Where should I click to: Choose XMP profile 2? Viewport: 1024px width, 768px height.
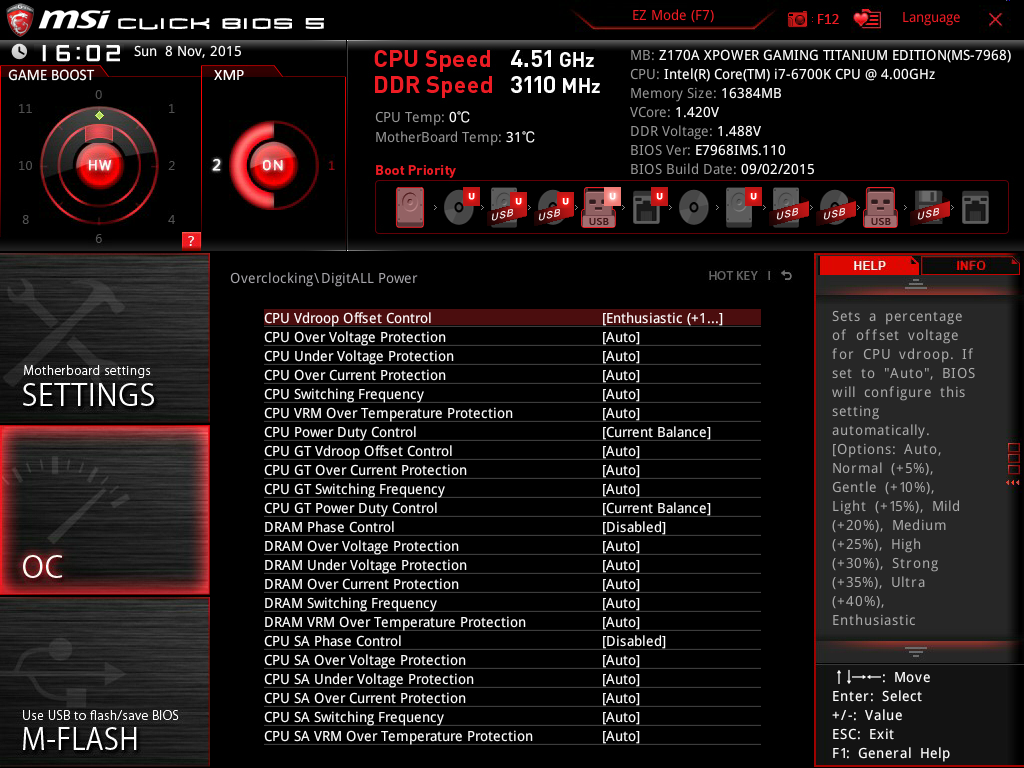point(216,165)
